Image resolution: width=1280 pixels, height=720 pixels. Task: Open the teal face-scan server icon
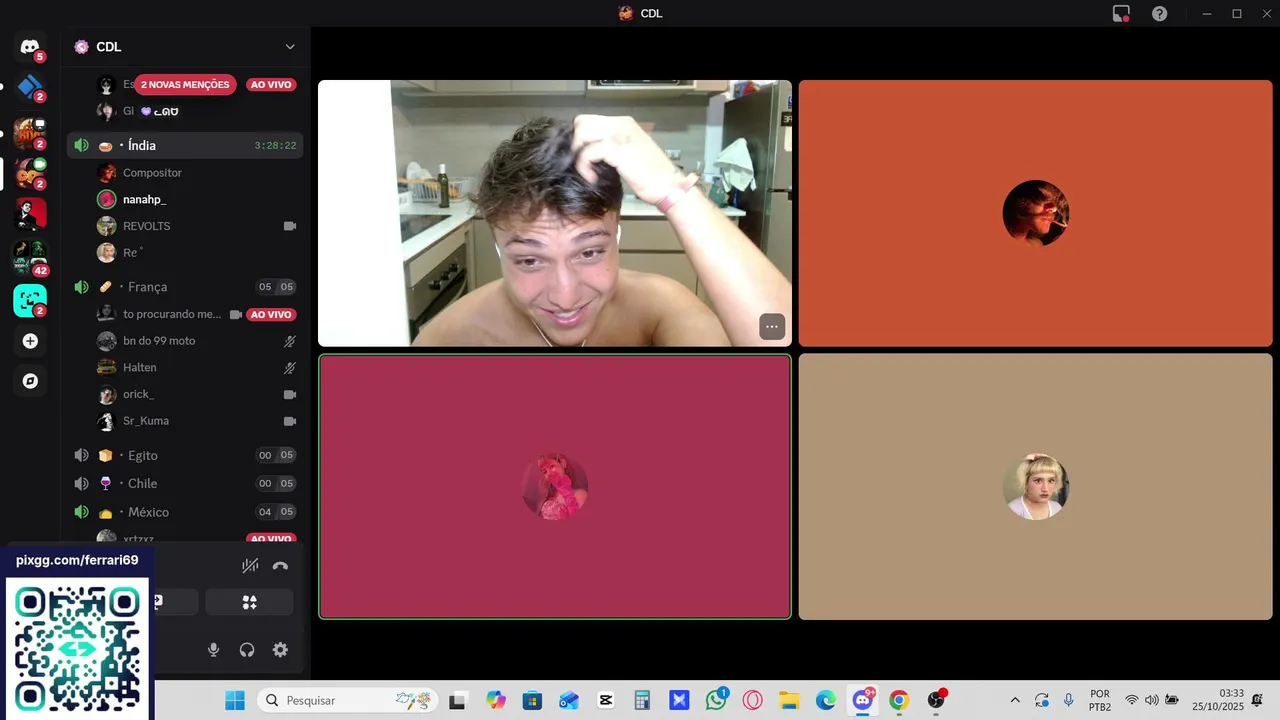[30, 300]
